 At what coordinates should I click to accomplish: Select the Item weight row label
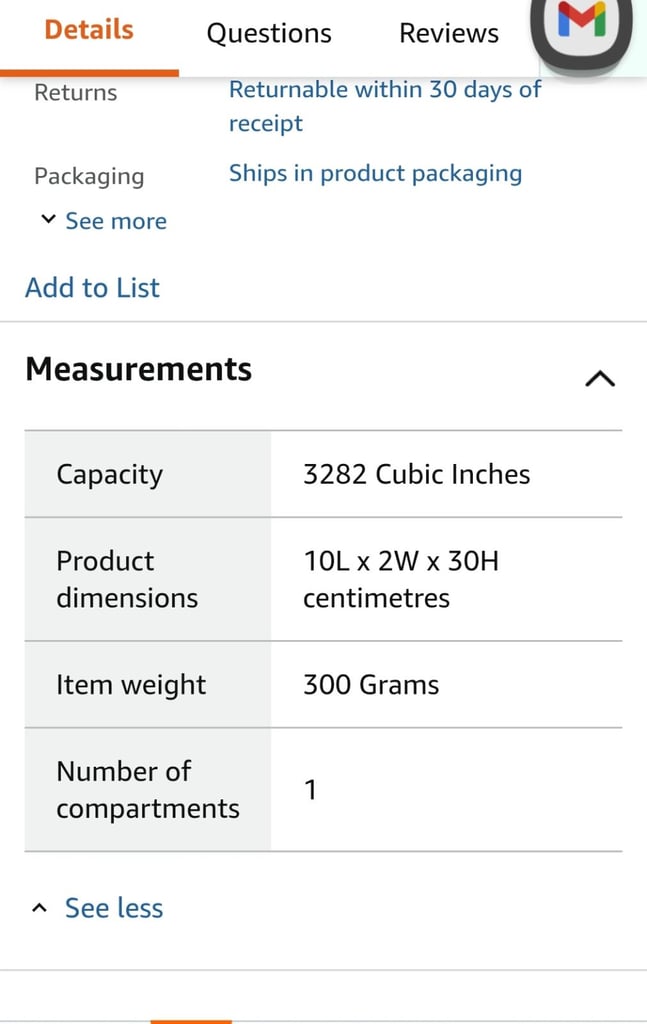[x=131, y=684]
